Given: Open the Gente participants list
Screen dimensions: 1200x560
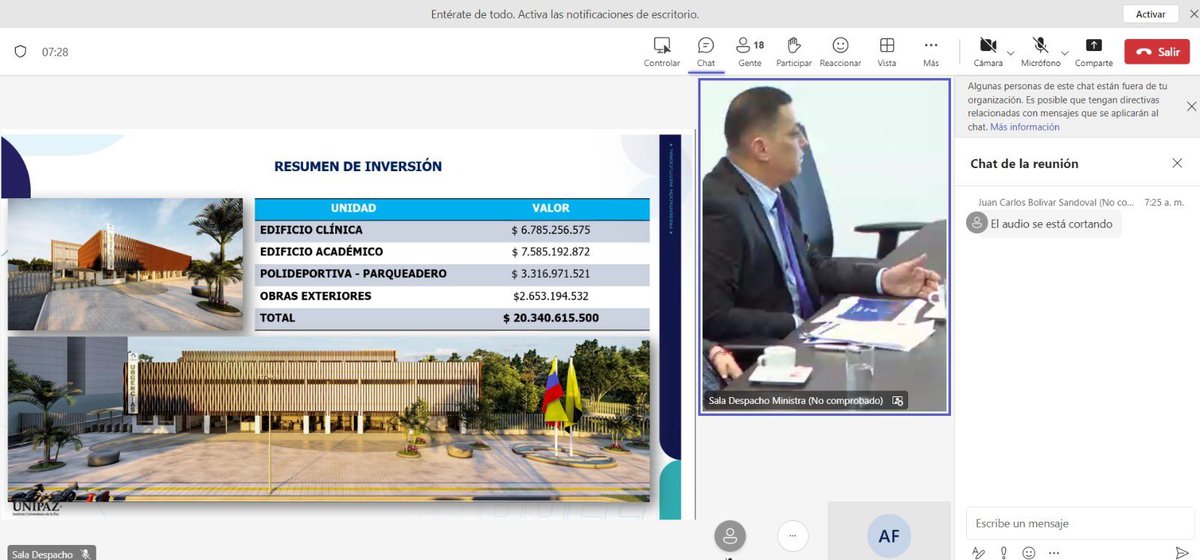Looking at the screenshot, I should (750, 52).
